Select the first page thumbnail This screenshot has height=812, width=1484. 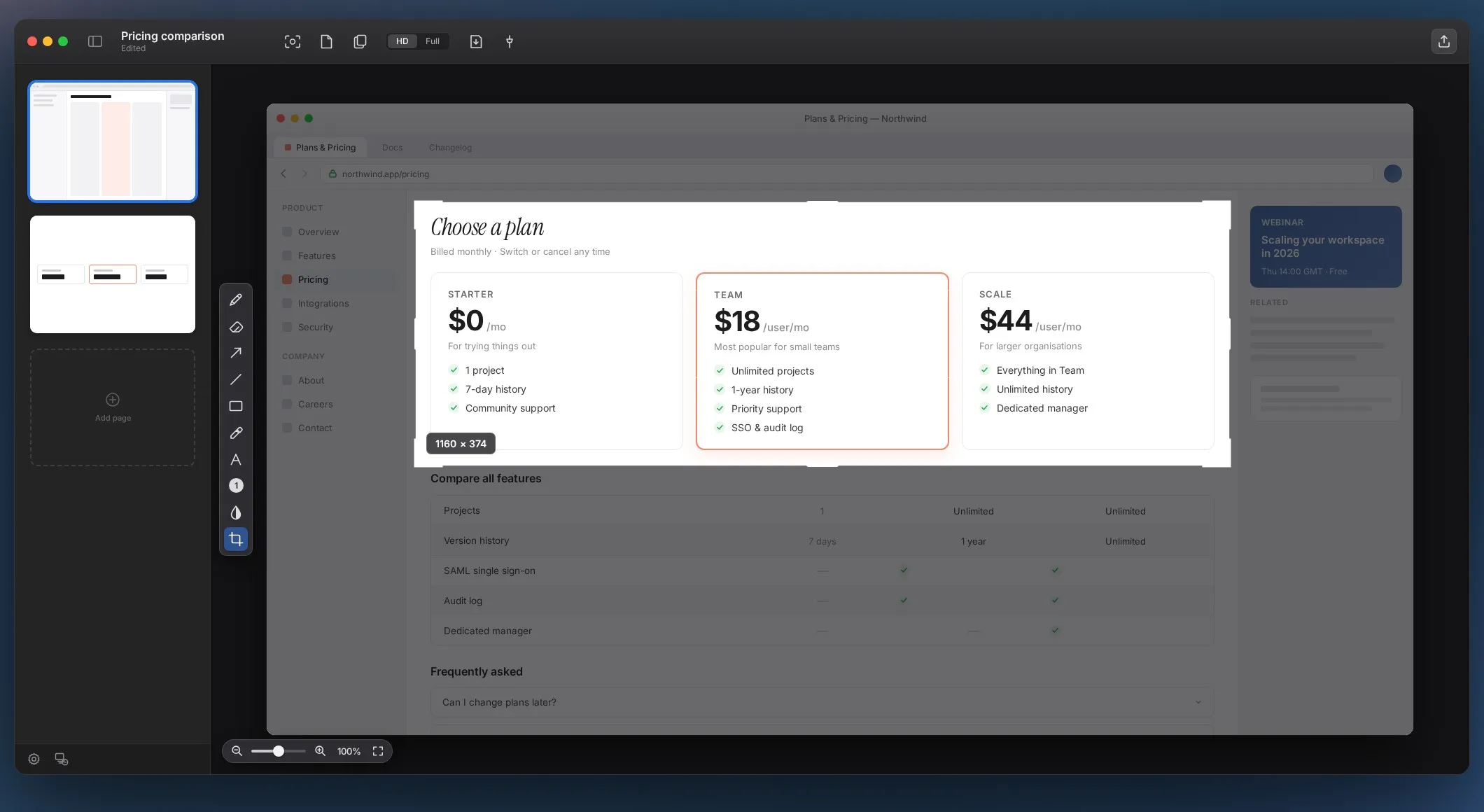(113, 141)
